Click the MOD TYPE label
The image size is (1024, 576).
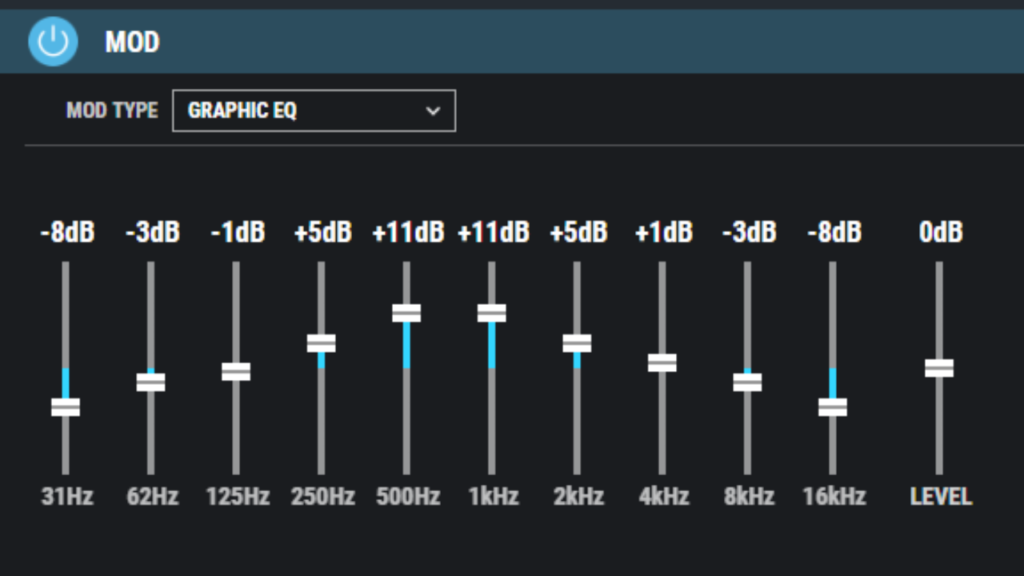tap(112, 110)
